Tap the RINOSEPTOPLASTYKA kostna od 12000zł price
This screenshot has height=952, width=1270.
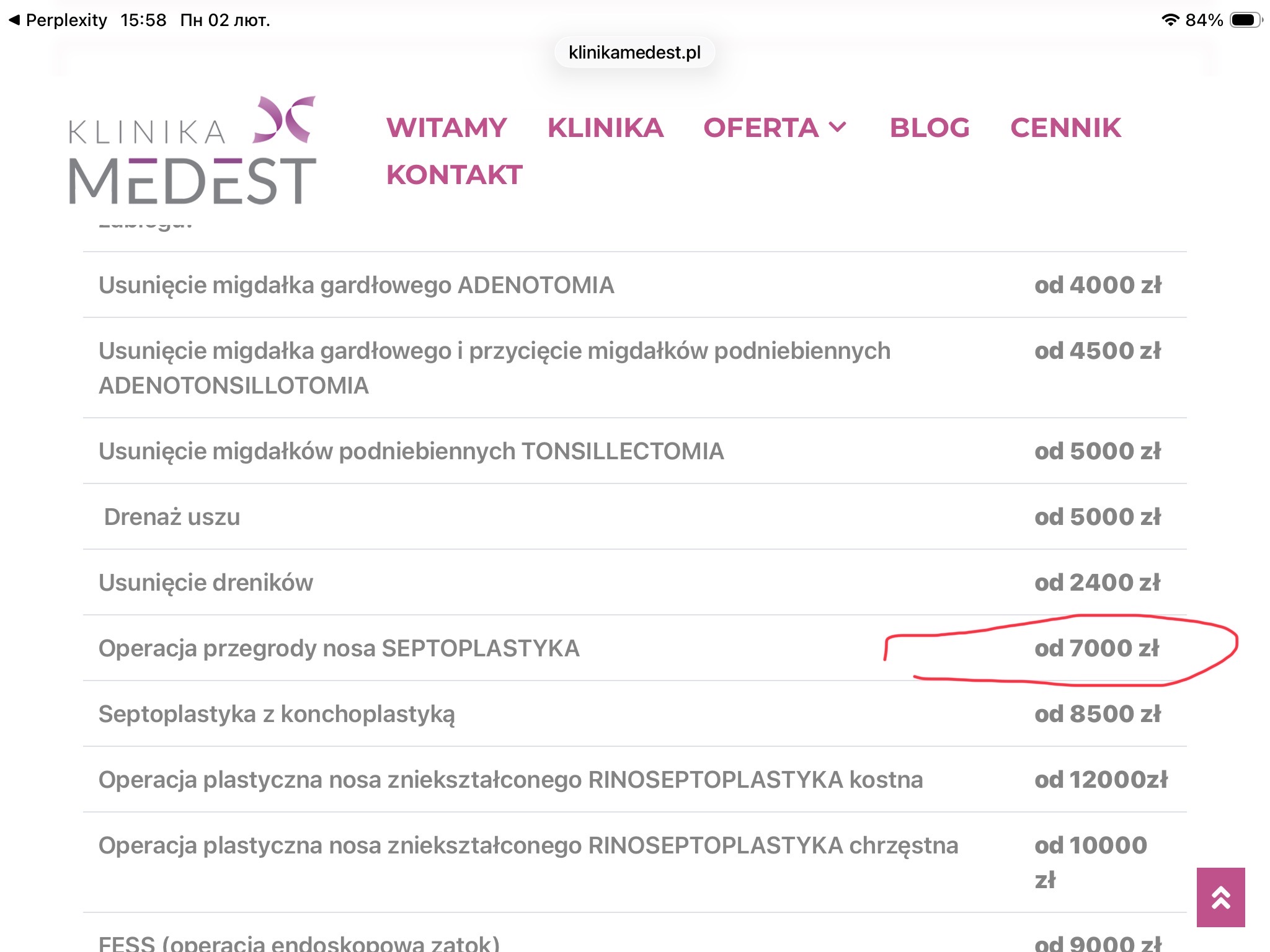click(x=1101, y=780)
